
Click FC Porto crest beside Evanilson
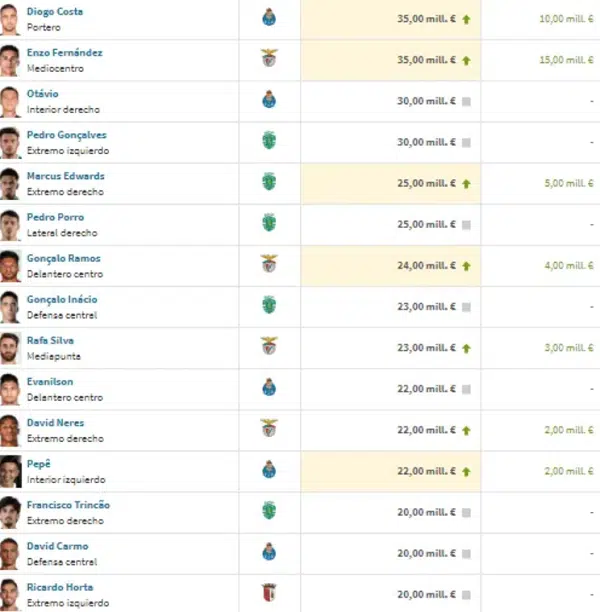[268, 387]
